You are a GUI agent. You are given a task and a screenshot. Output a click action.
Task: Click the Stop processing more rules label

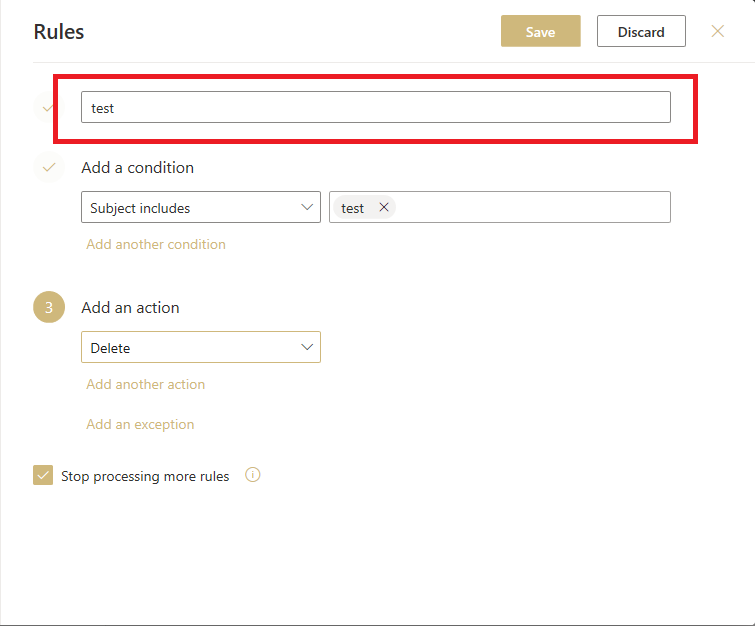coord(145,476)
